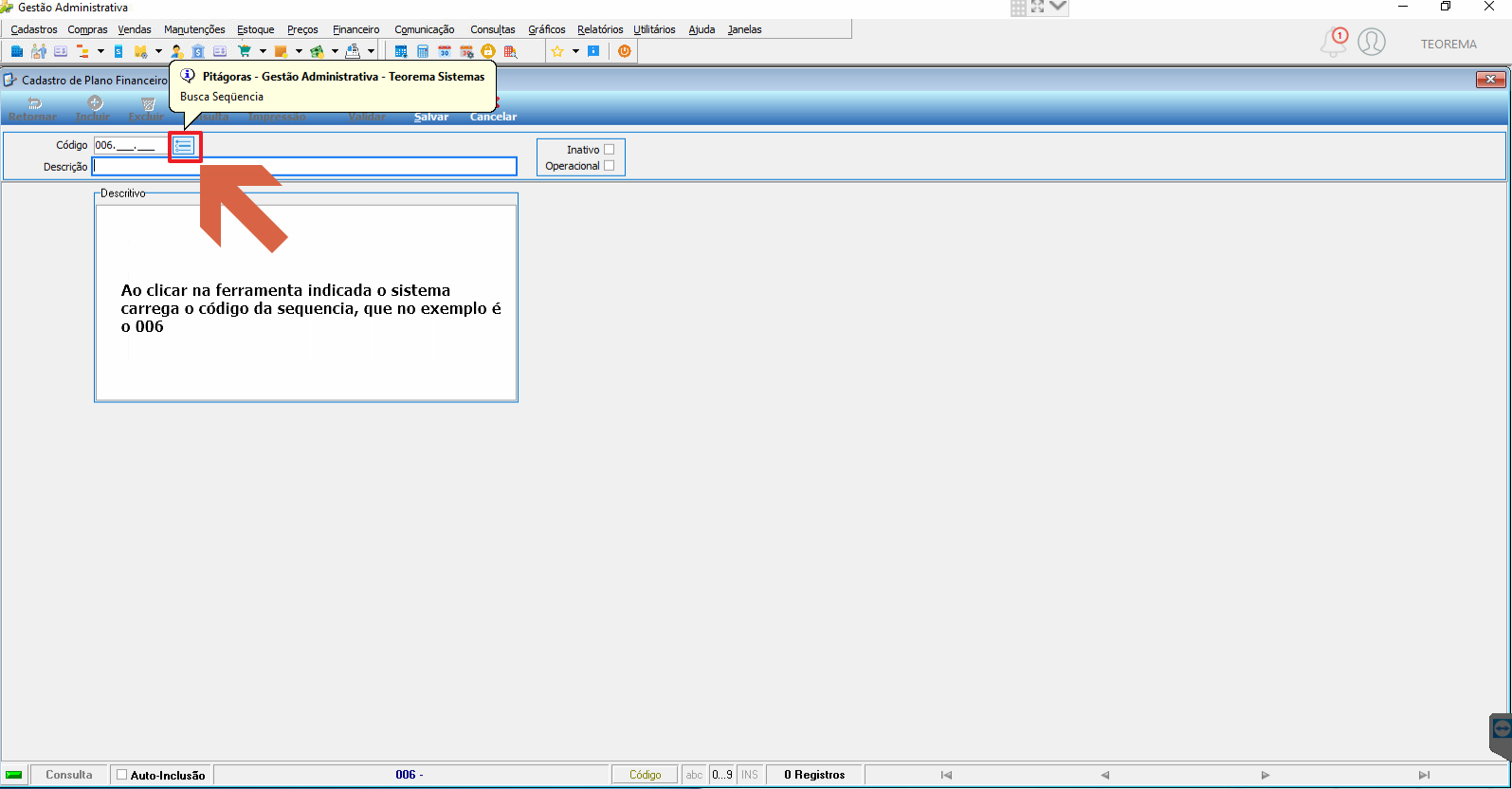
Task: Expand the dropdown arrow beside the star icon
Action: (x=575, y=51)
